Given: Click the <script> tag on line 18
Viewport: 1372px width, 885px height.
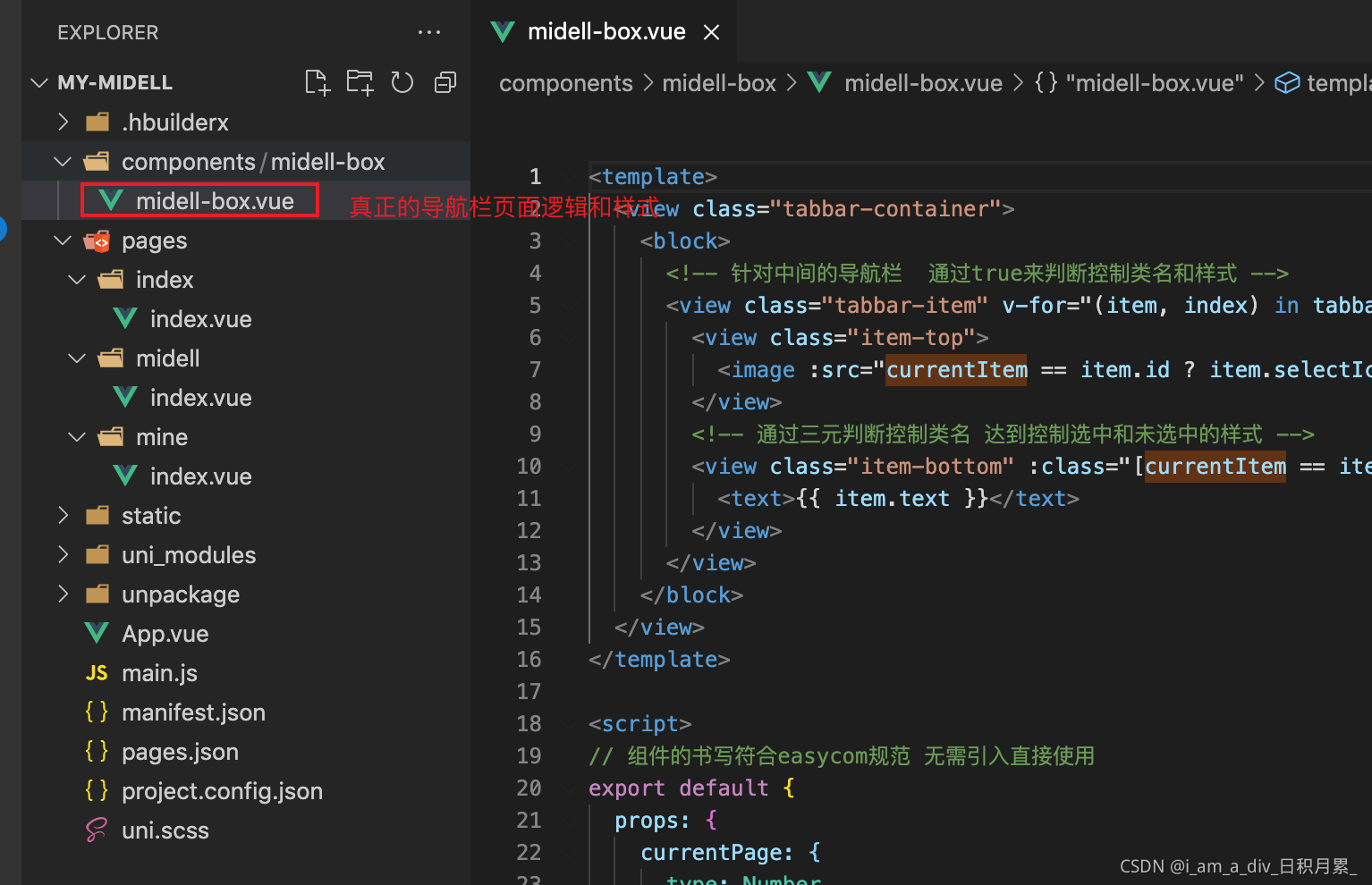Looking at the screenshot, I should (x=640, y=723).
